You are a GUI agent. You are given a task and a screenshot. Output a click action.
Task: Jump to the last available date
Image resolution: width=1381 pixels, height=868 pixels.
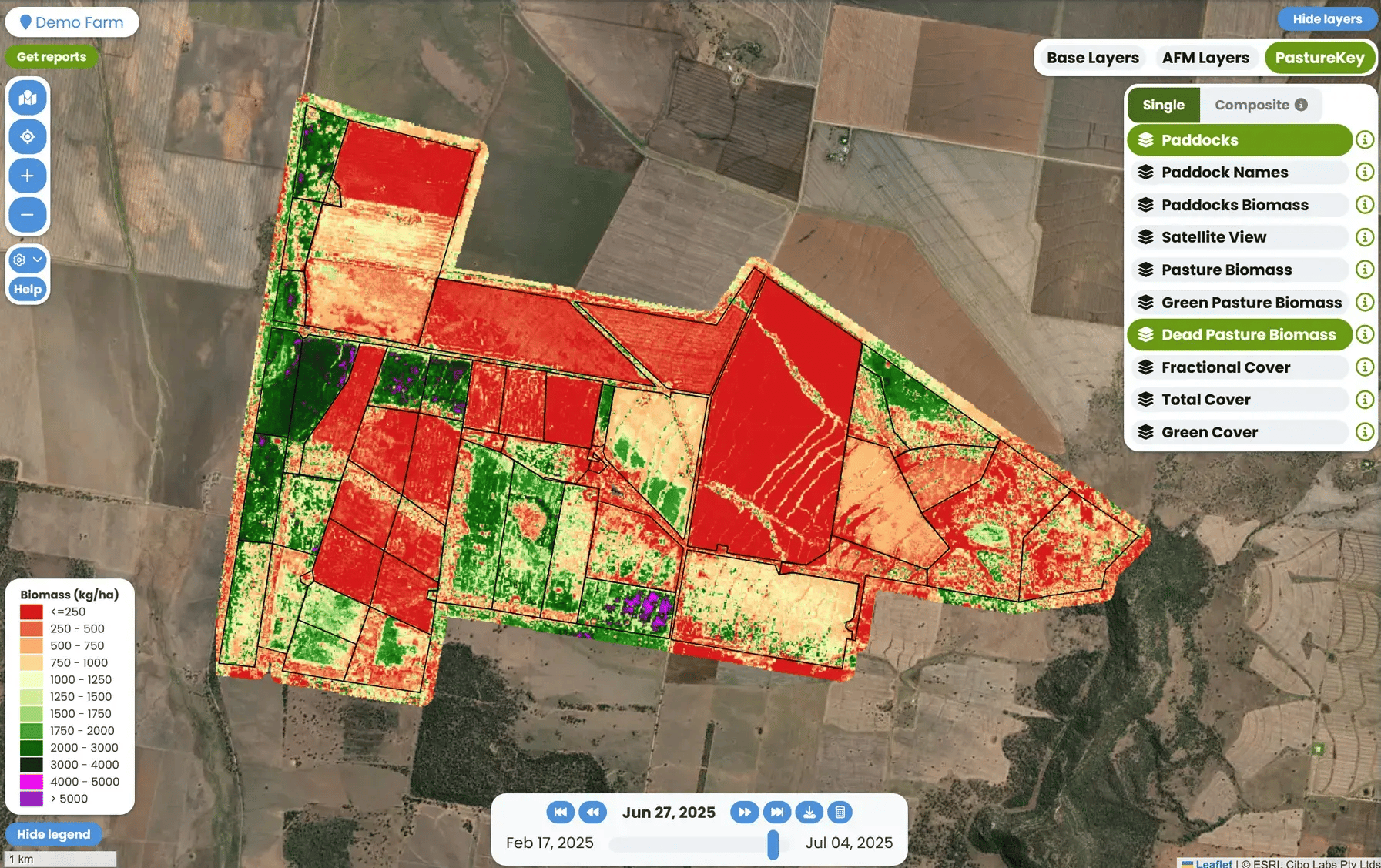[777, 813]
